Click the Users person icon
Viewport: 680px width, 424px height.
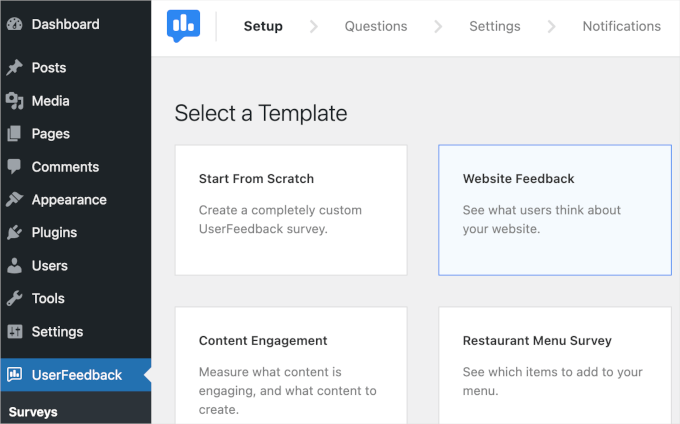pyautogui.click(x=14, y=266)
